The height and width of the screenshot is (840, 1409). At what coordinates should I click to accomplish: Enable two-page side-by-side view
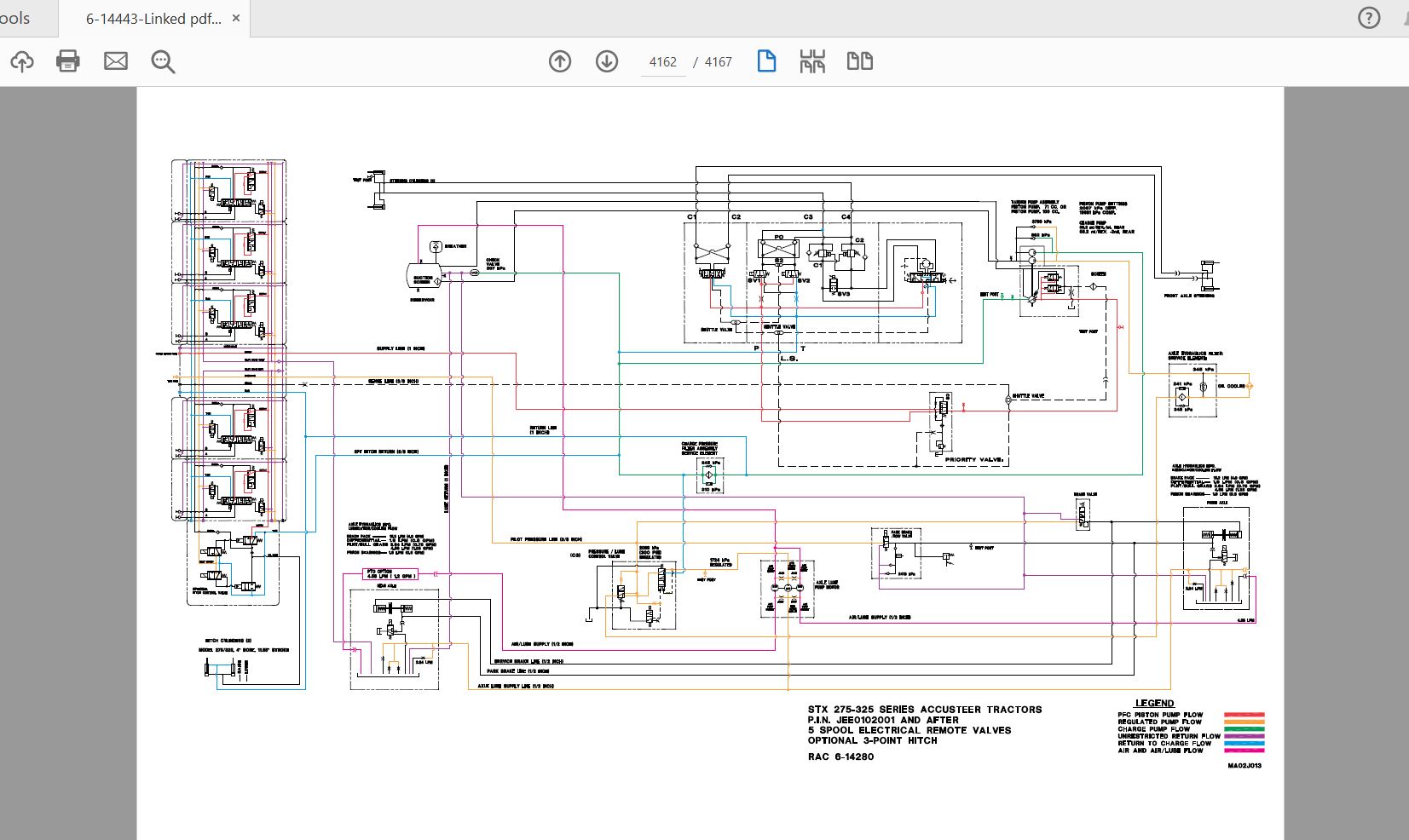[x=859, y=61]
